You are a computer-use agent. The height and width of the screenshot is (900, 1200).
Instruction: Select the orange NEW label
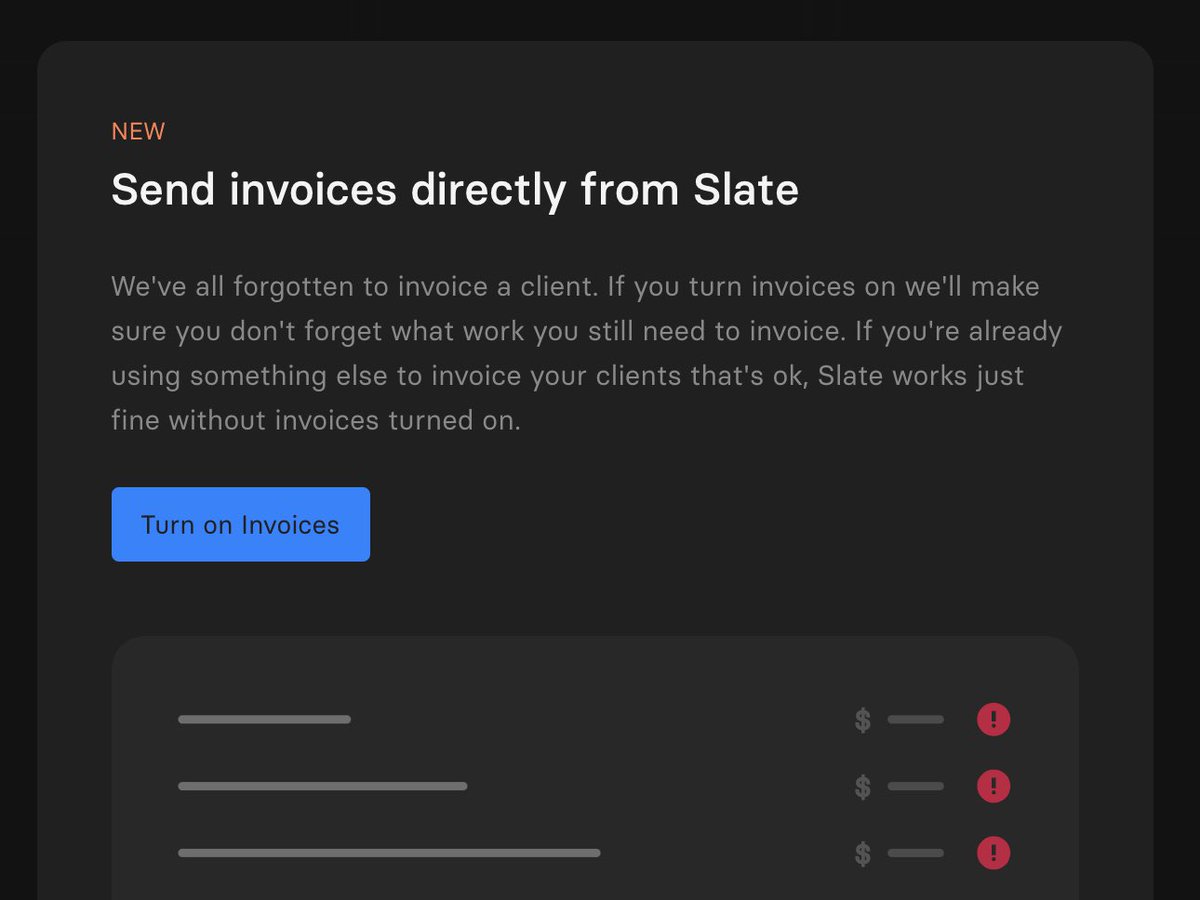[x=138, y=132]
